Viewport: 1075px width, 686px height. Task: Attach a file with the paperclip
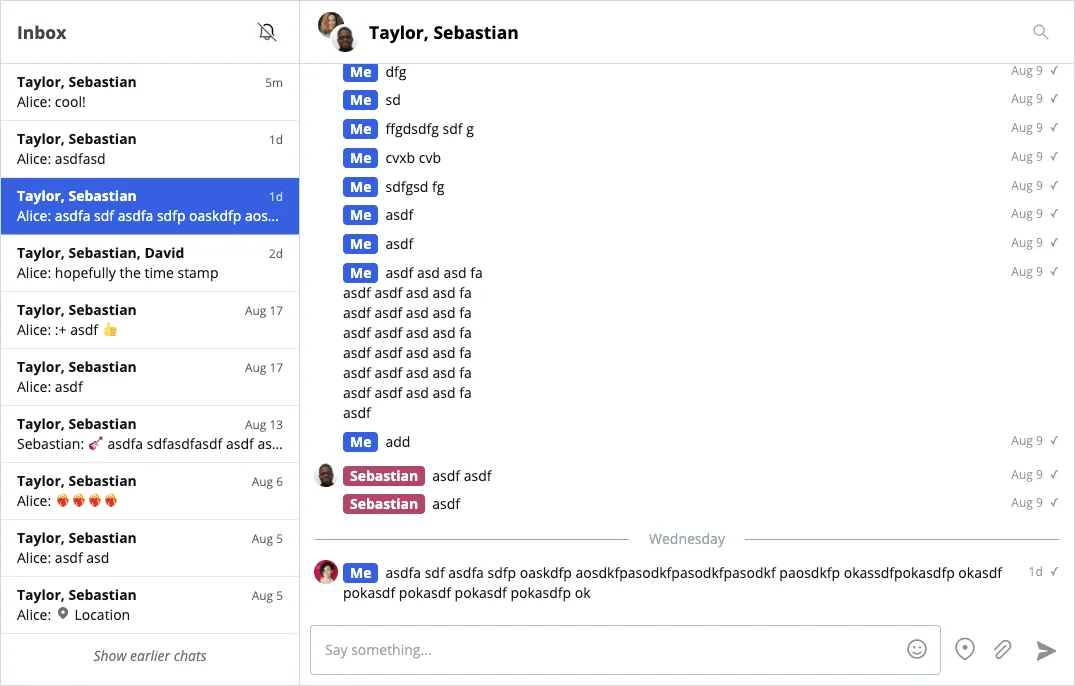pos(1002,649)
